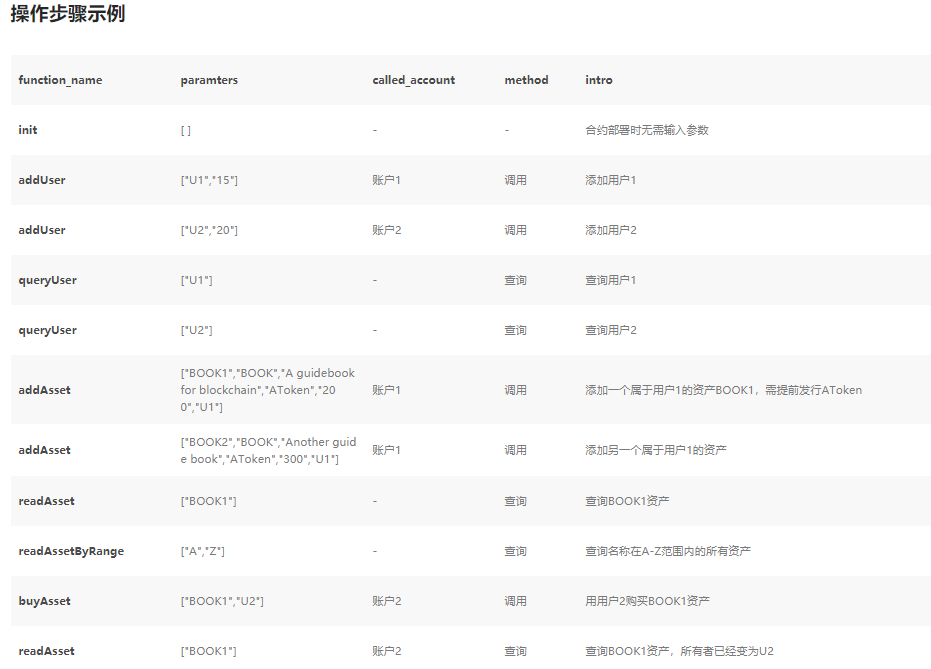931x669 pixels.
Task: Click the intro mentioning 需提前发行AToken
Action: click(x=723, y=390)
